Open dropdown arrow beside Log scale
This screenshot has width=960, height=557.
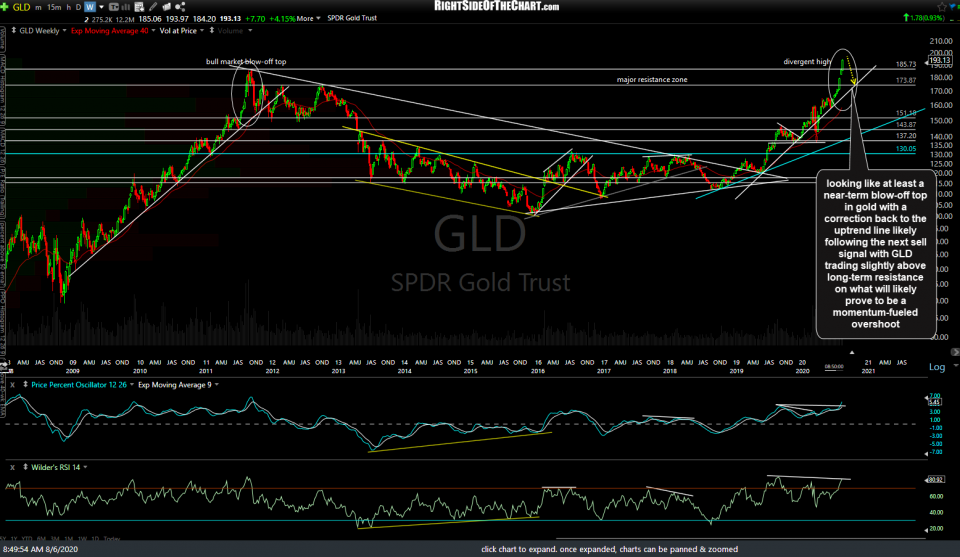pyautogui.click(x=955, y=366)
